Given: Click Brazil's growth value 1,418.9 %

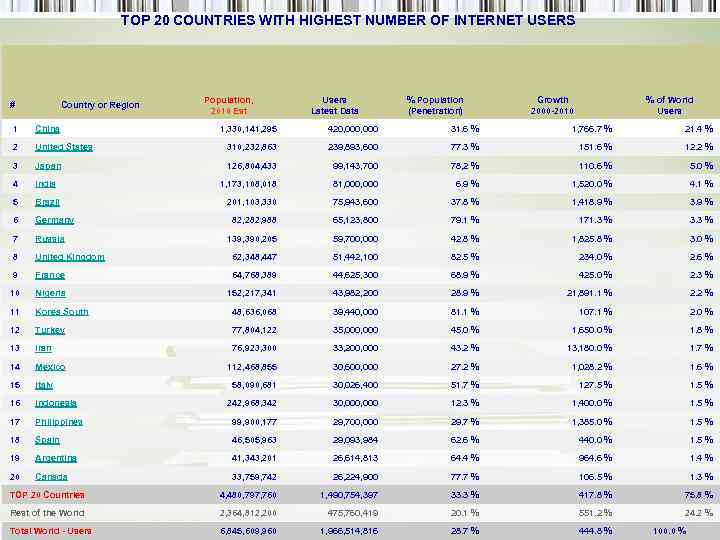Looking at the screenshot, I should 592,202.
